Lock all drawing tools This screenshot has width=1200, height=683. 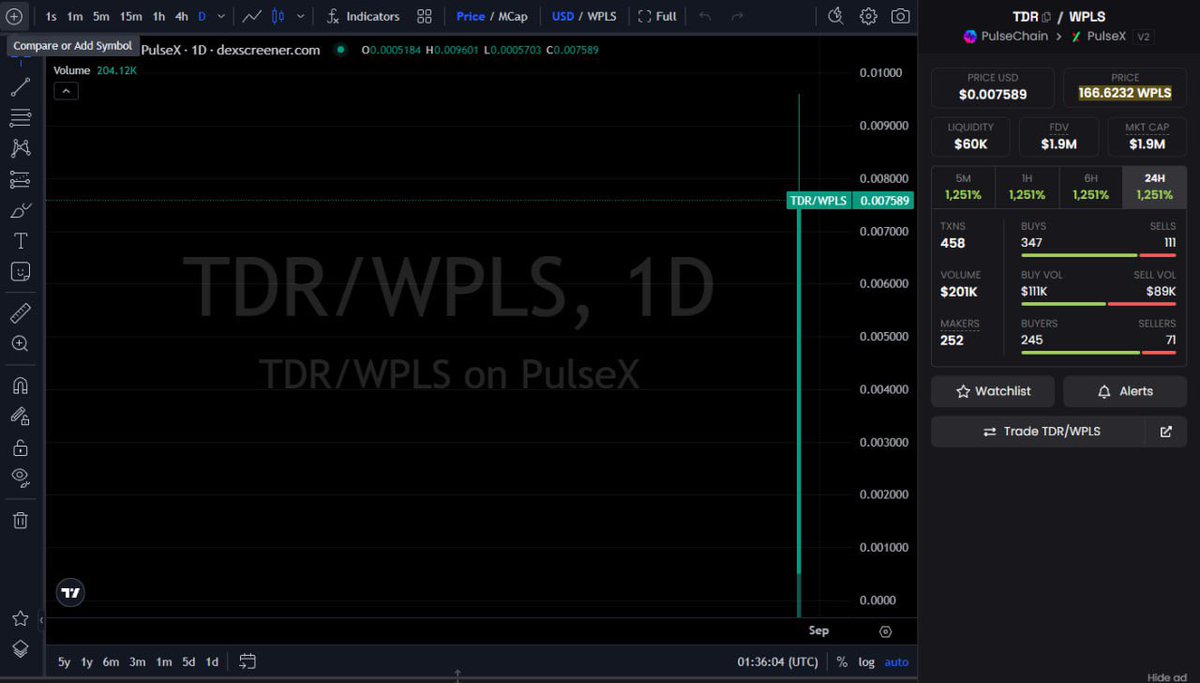click(20, 447)
